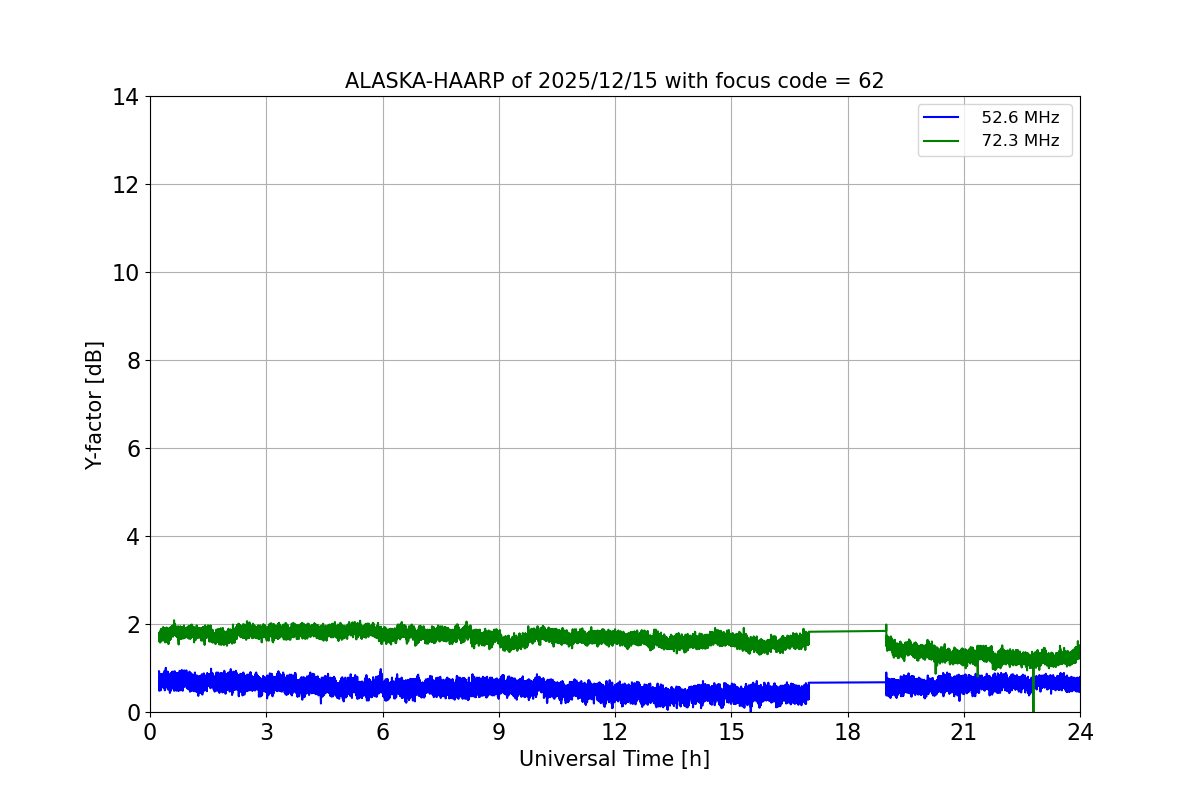
Task: Click the x-axis tick label 24
Action: point(1080,732)
